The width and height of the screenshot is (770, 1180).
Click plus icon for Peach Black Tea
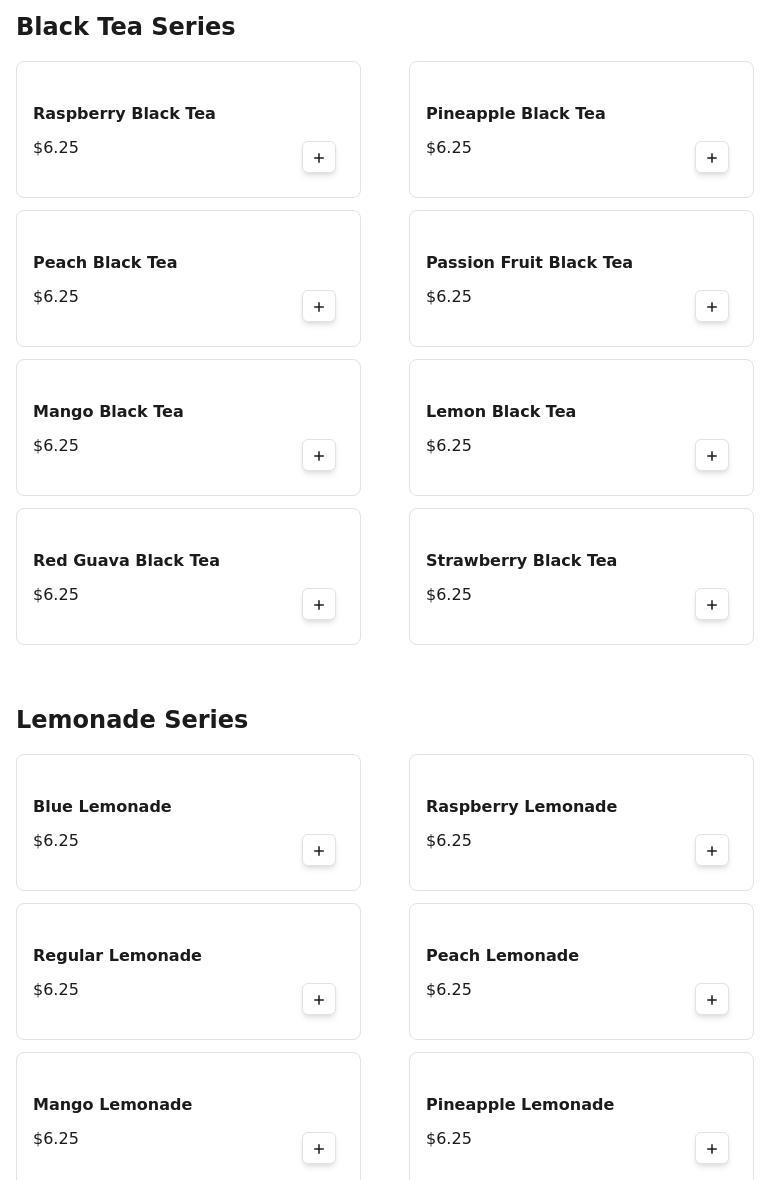pos(318,306)
